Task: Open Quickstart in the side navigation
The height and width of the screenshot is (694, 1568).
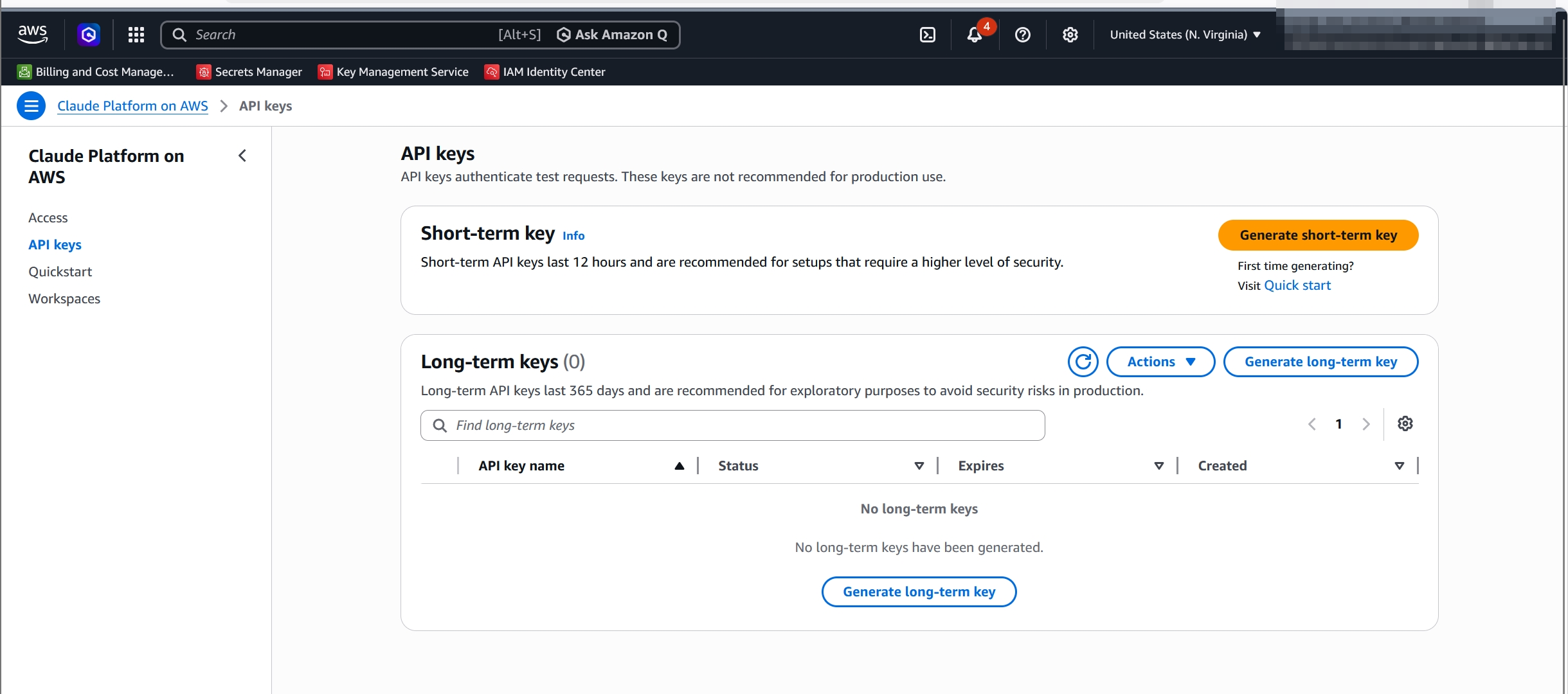Action: [60, 272]
